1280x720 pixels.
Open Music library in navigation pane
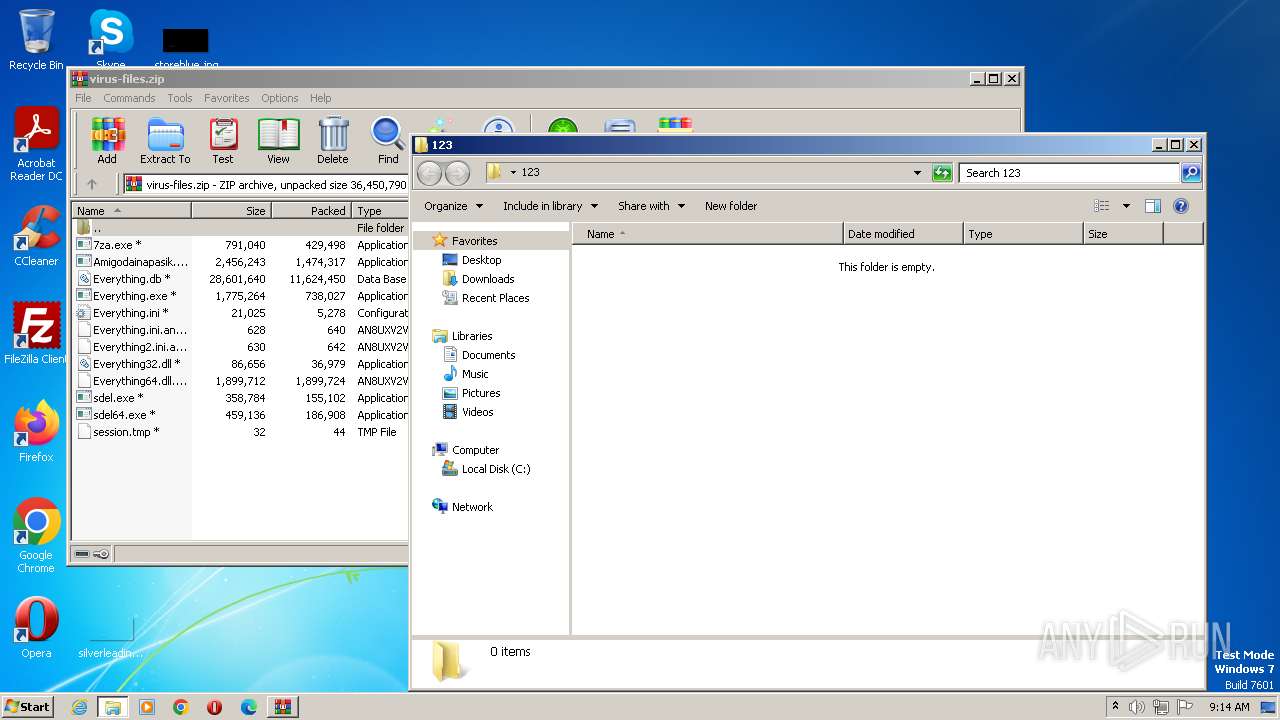475,374
